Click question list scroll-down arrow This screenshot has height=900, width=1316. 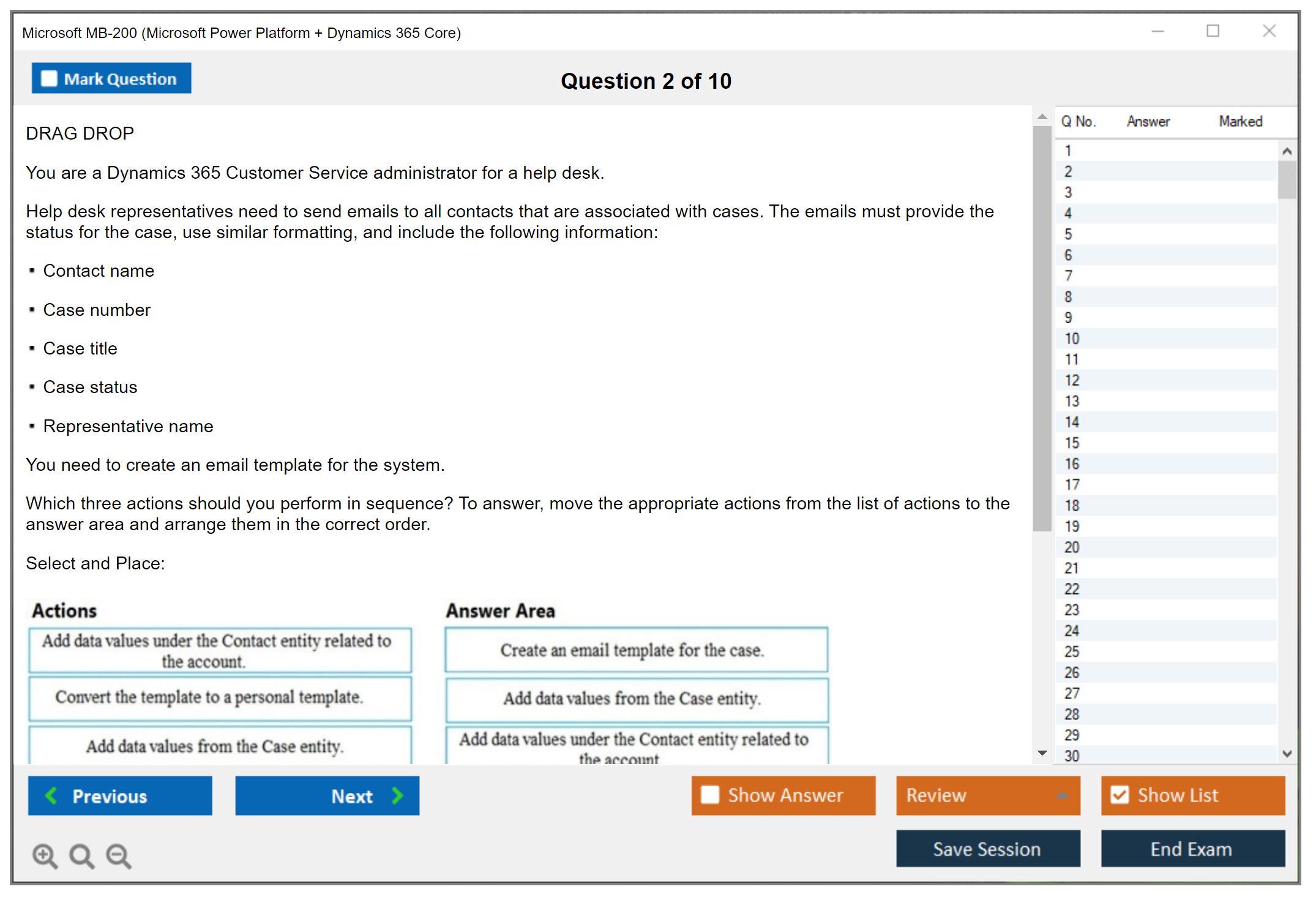click(1287, 754)
